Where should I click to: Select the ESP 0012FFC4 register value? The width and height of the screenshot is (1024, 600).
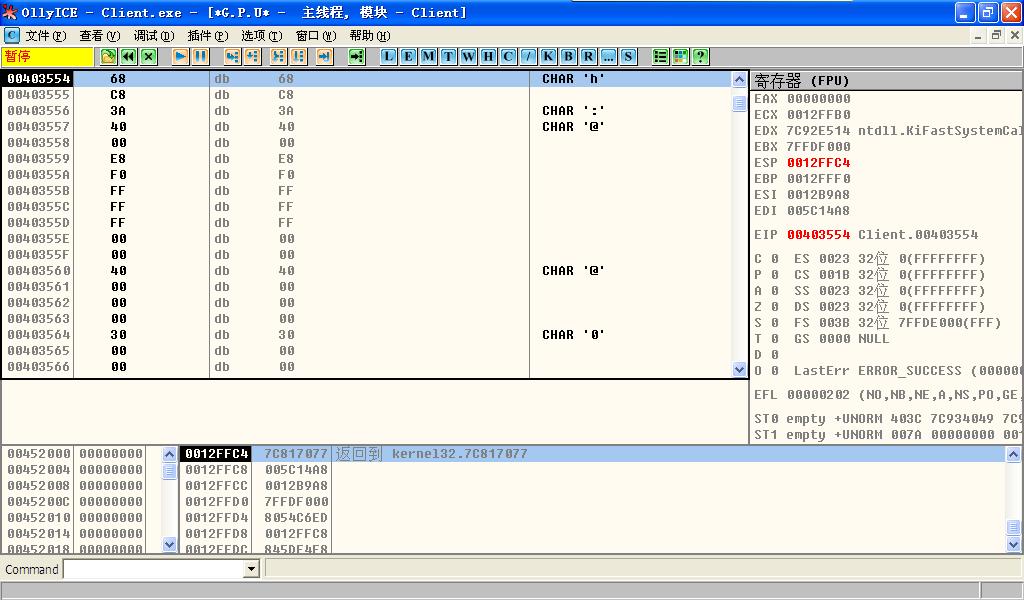pos(818,163)
